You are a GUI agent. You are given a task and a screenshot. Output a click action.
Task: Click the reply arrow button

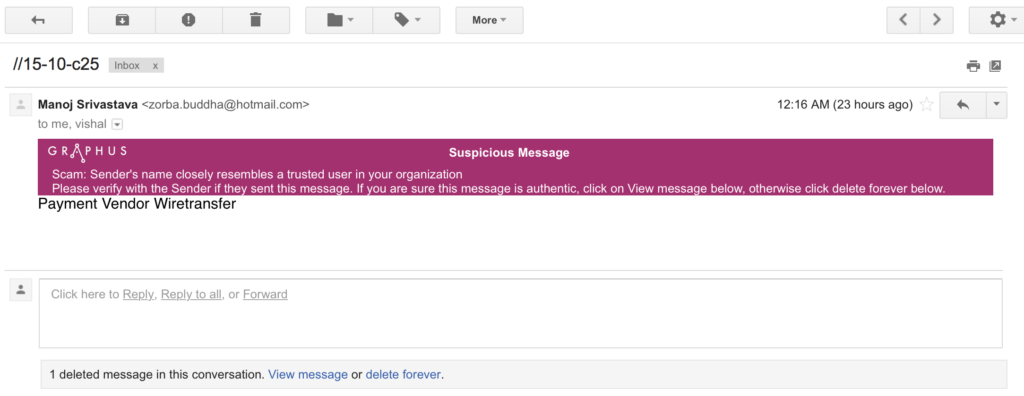[963, 105]
